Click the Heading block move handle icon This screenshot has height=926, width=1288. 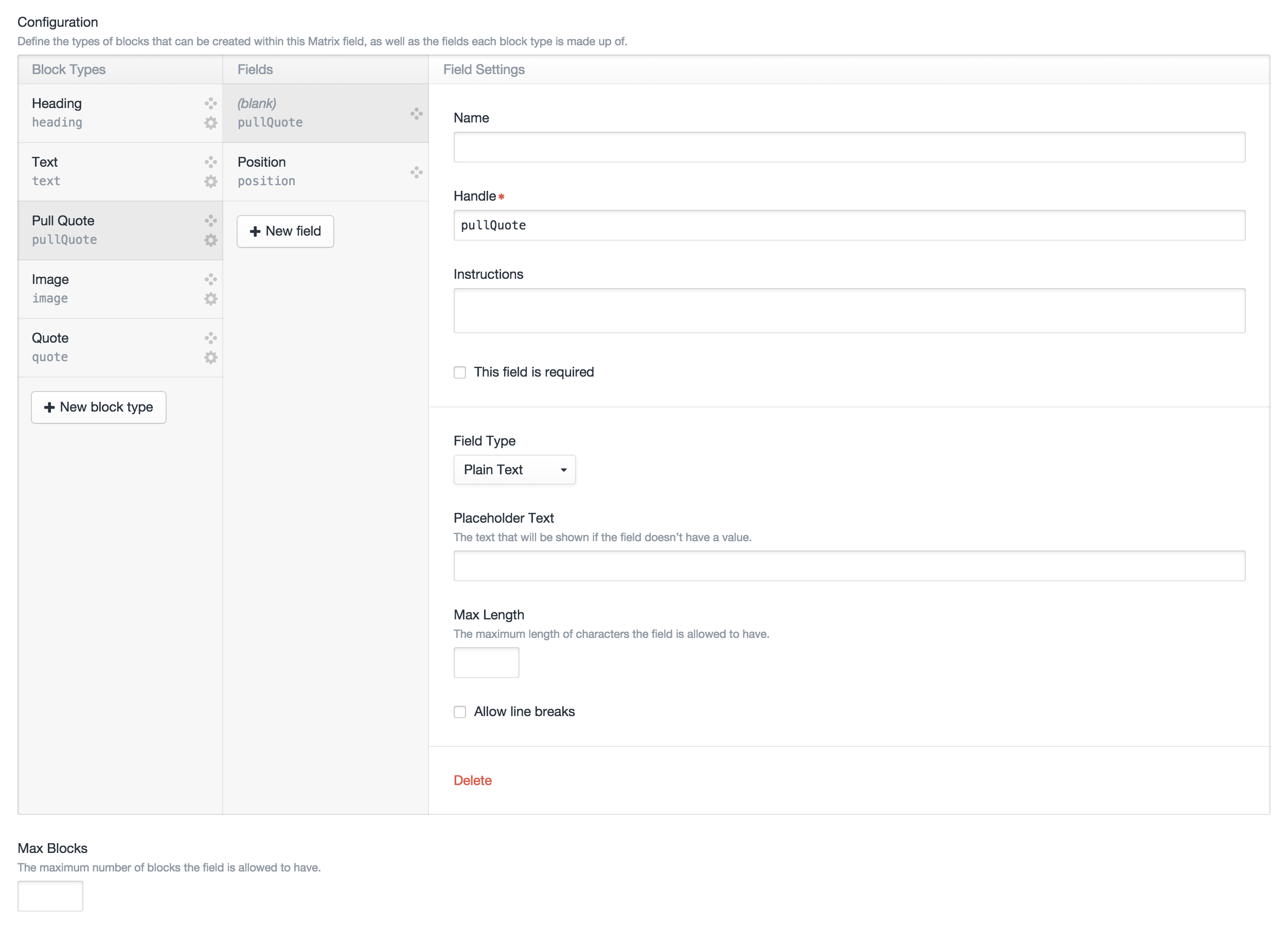coord(211,103)
